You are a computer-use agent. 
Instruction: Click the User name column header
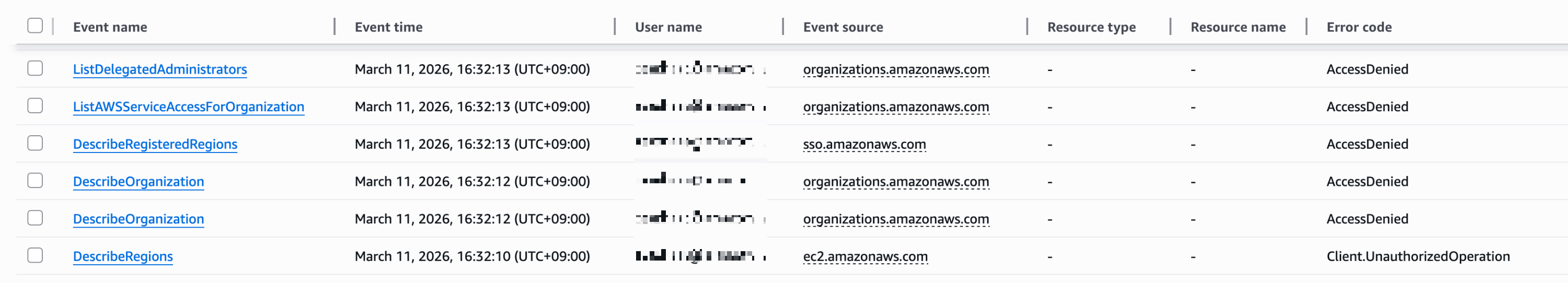point(668,27)
